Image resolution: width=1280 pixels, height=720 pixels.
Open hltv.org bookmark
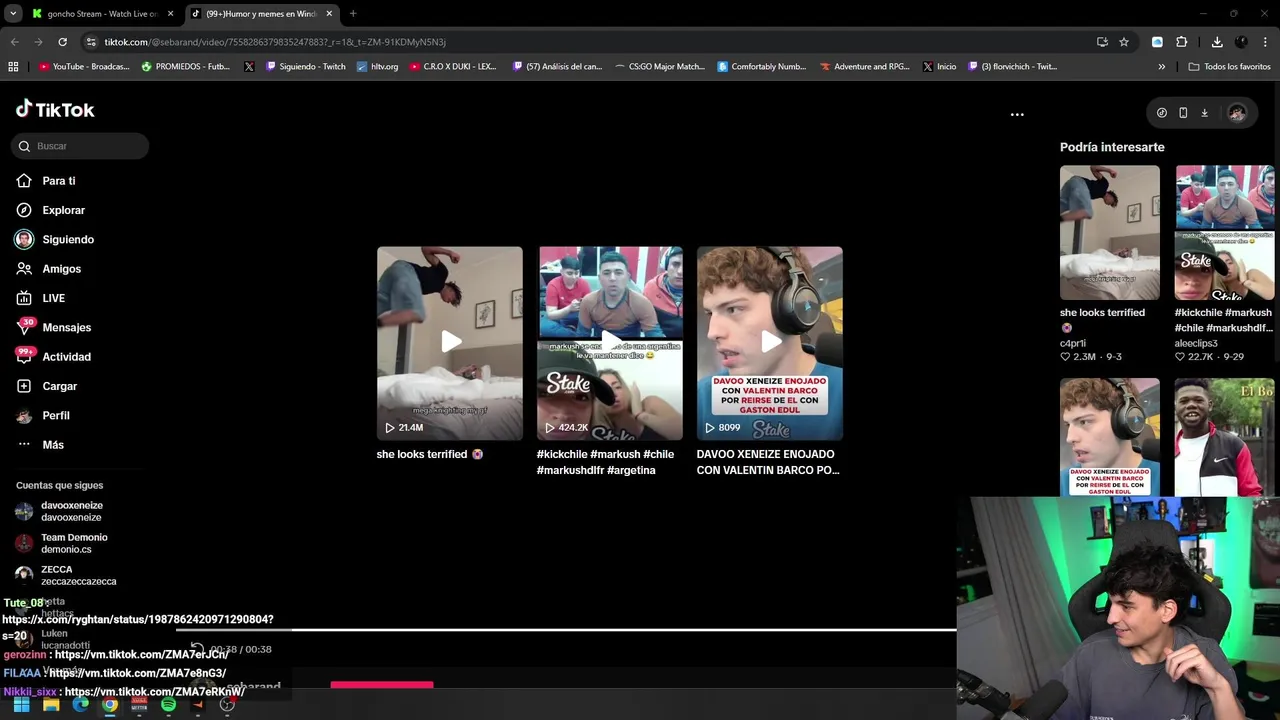[x=377, y=67]
